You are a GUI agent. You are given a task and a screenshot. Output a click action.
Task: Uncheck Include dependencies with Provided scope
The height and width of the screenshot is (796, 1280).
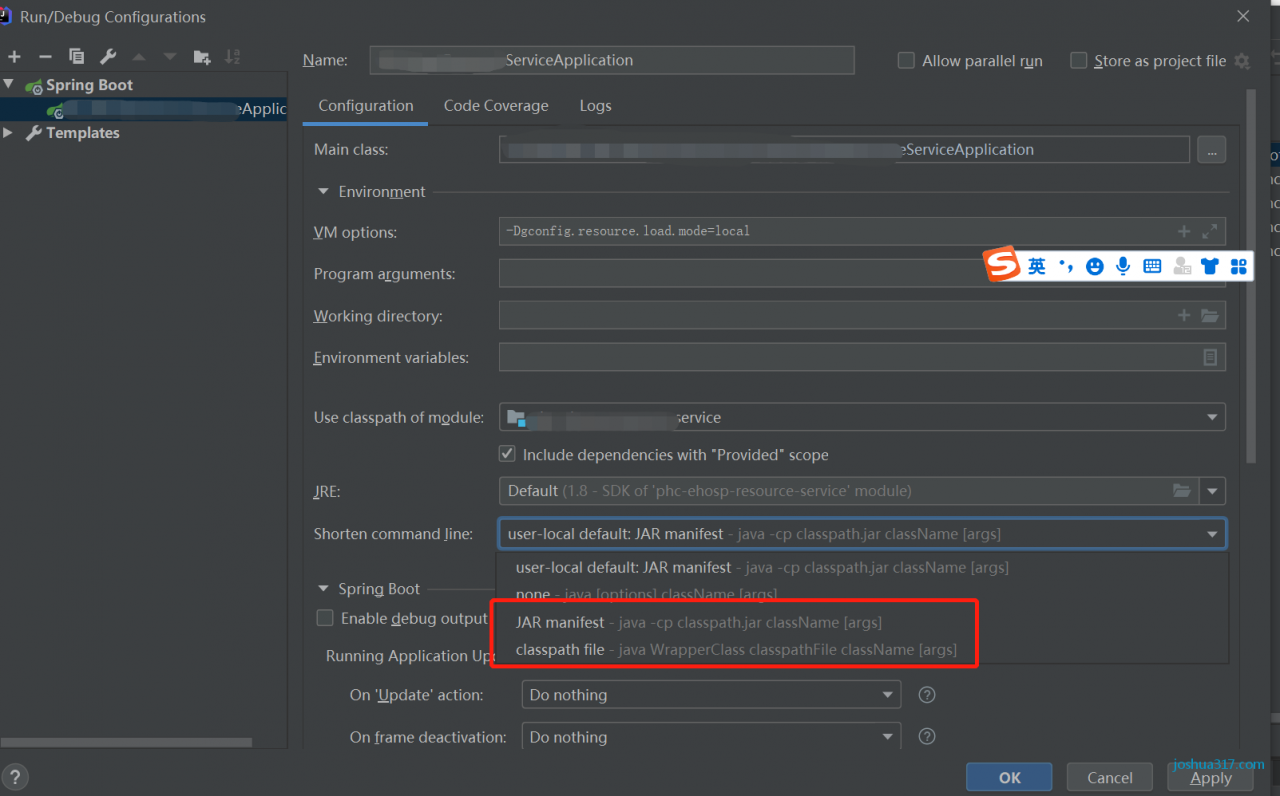point(507,454)
